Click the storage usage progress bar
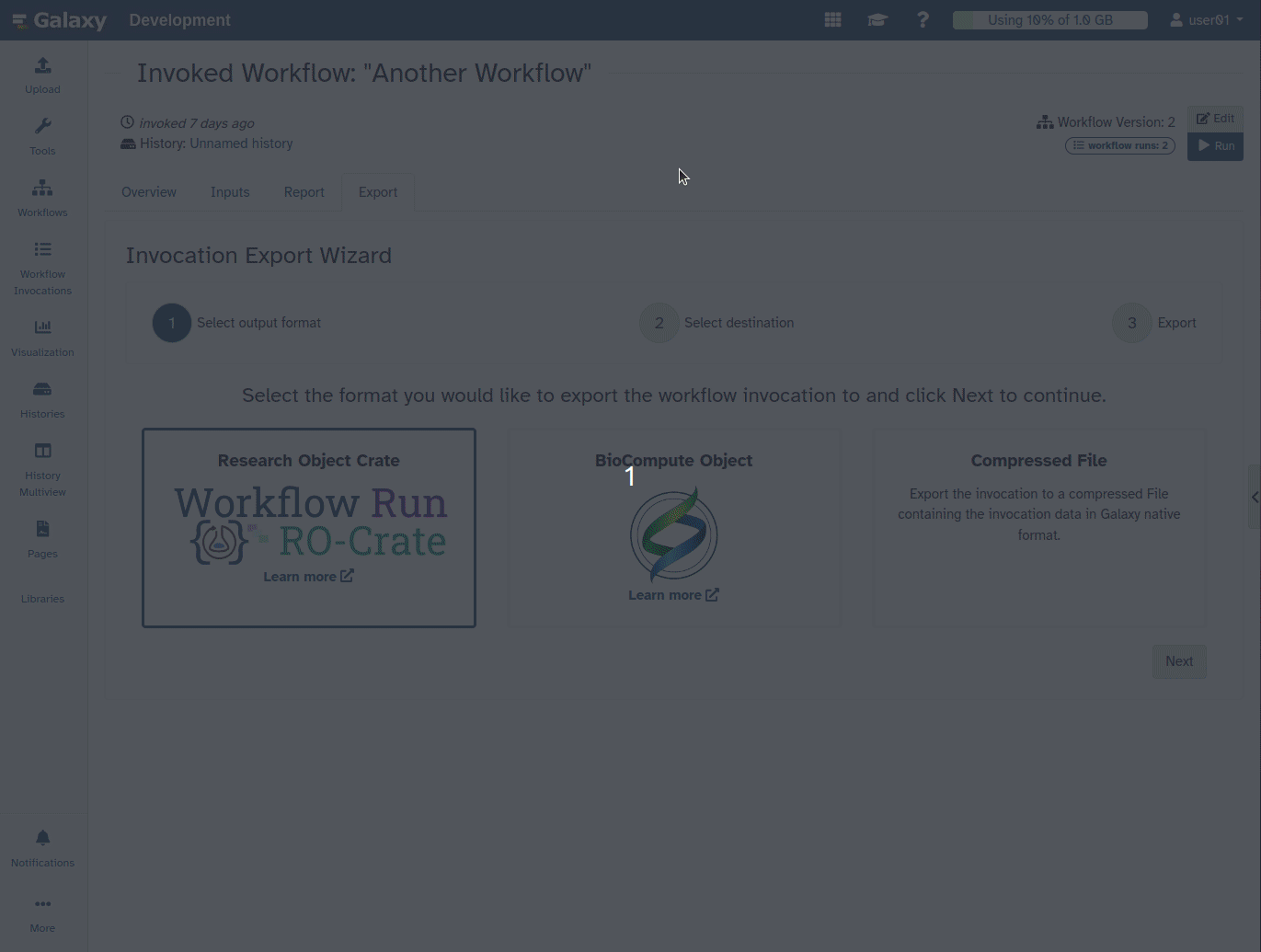The width and height of the screenshot is (1261, 952). (1049, 20)
